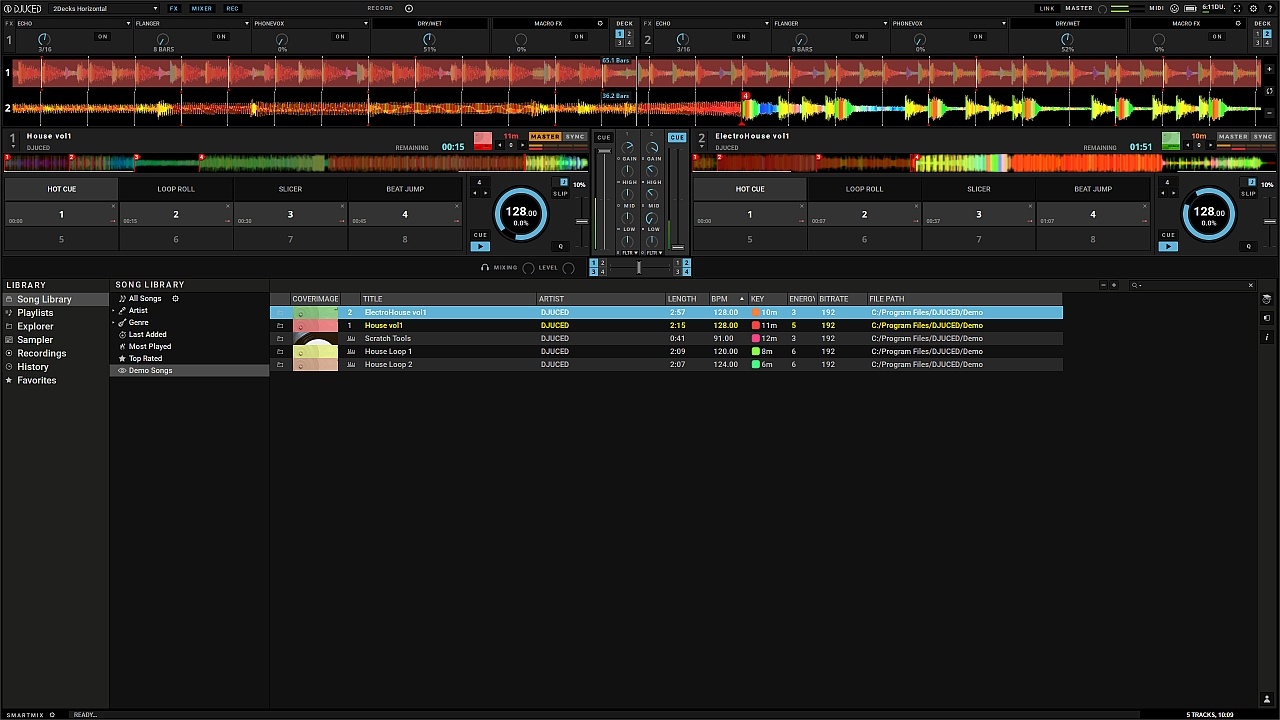Open the settings gear in top bar
1280x720 pixels.
coord(1253,8)
